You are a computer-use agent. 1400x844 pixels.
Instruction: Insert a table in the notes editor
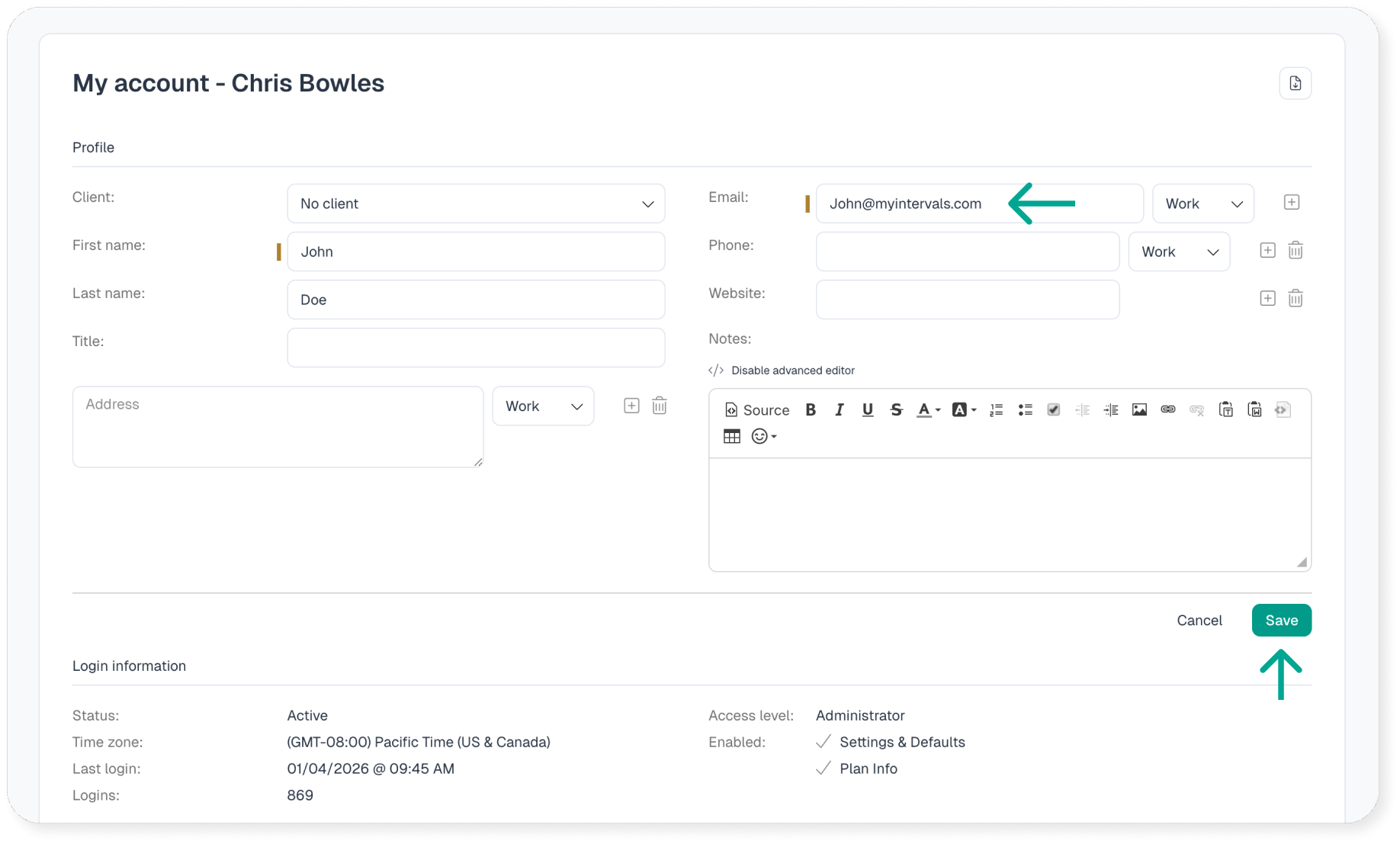(x=731, y=437)
